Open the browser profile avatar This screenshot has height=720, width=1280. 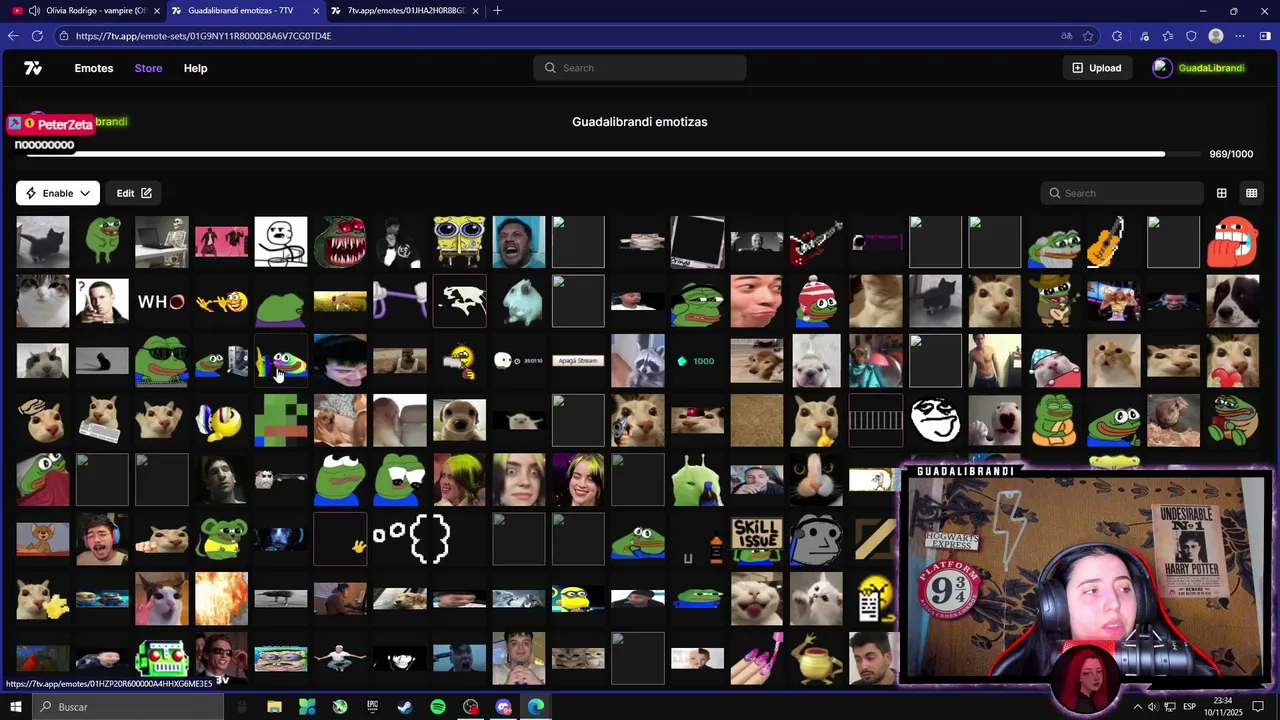(1216, 36)
